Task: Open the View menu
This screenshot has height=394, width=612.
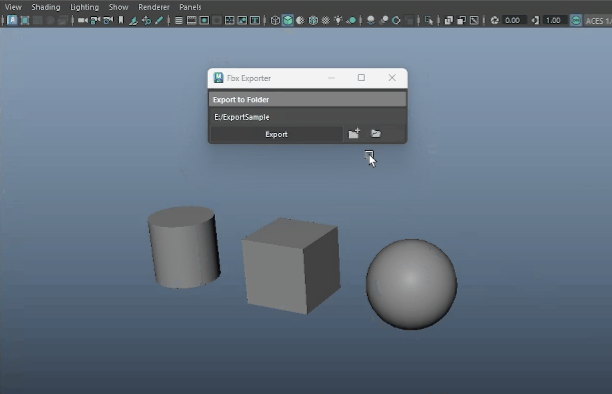Action: tap(13, 7)
